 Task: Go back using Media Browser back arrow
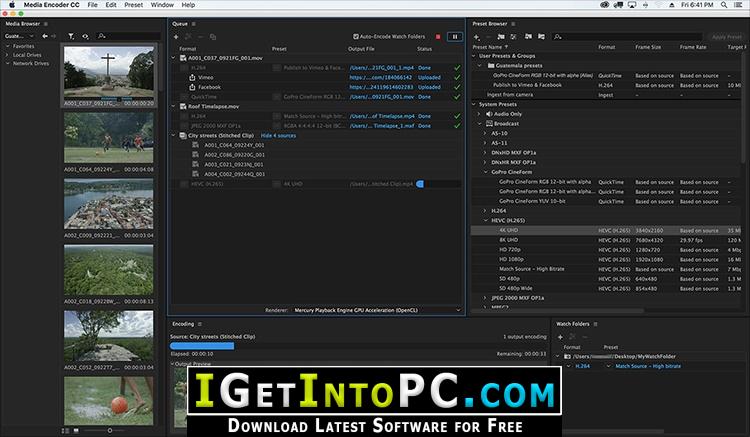[45, 36]
